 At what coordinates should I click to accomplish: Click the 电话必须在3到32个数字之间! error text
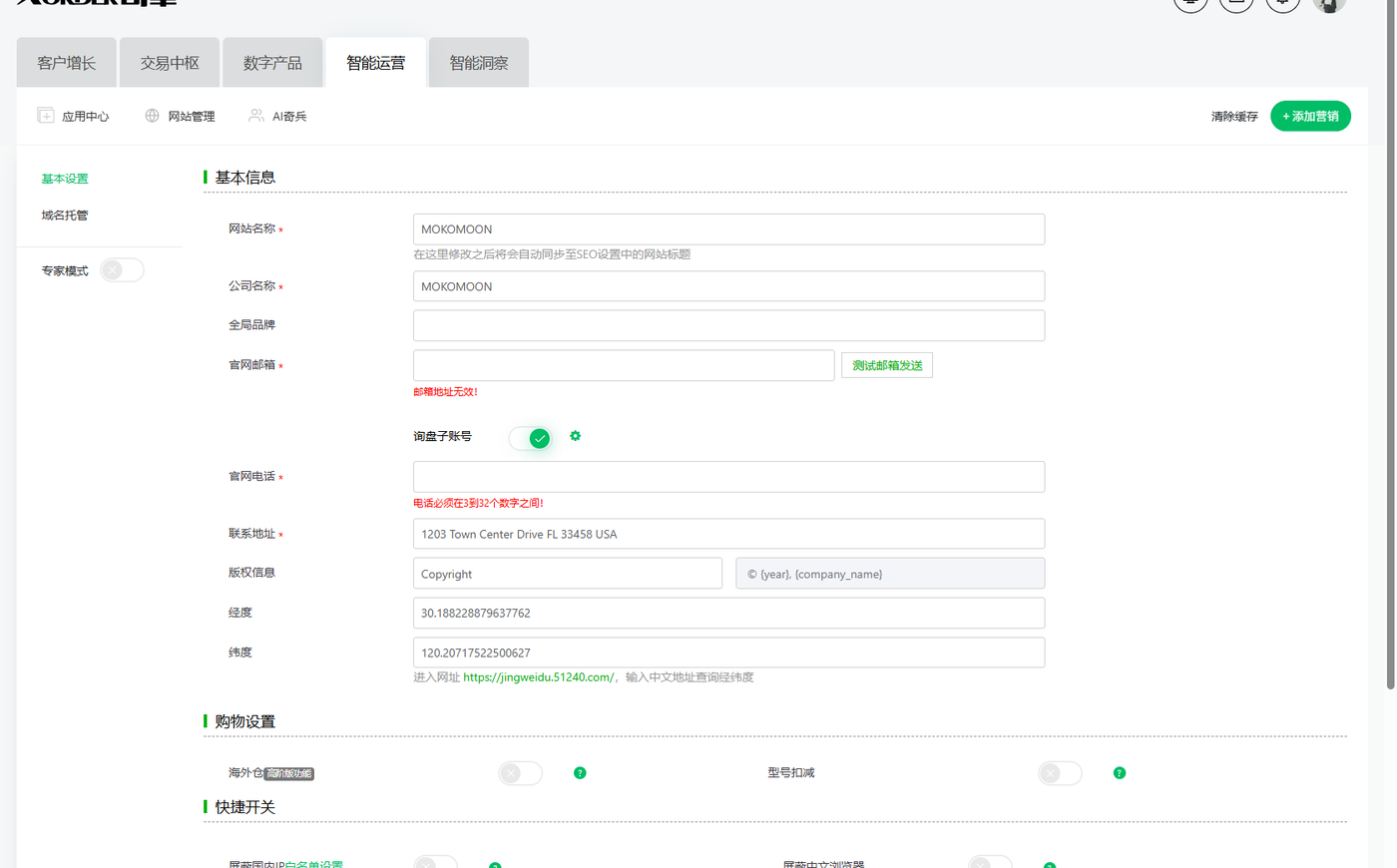pos(478,504)
